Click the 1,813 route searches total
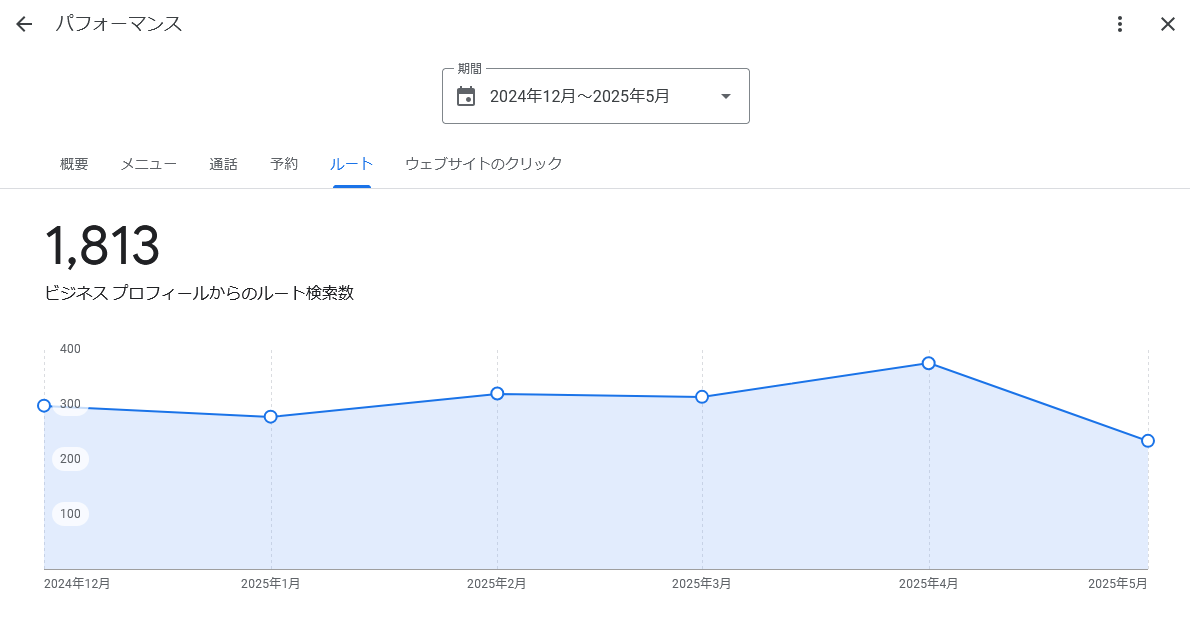1190x638 pixels. [102, 246]
